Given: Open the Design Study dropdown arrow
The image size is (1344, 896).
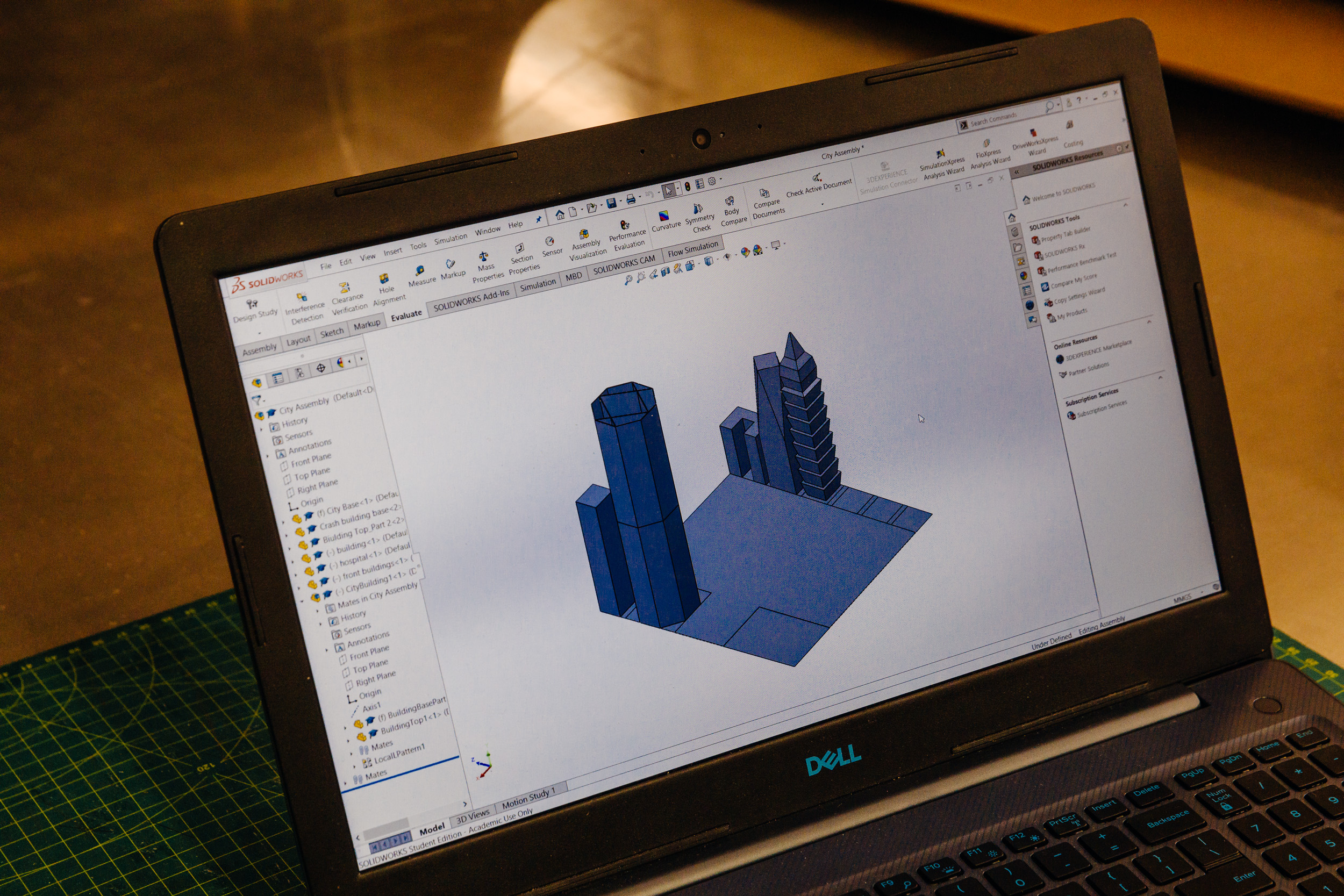Looking at the screenshot, I should click(x=259, y=333).
